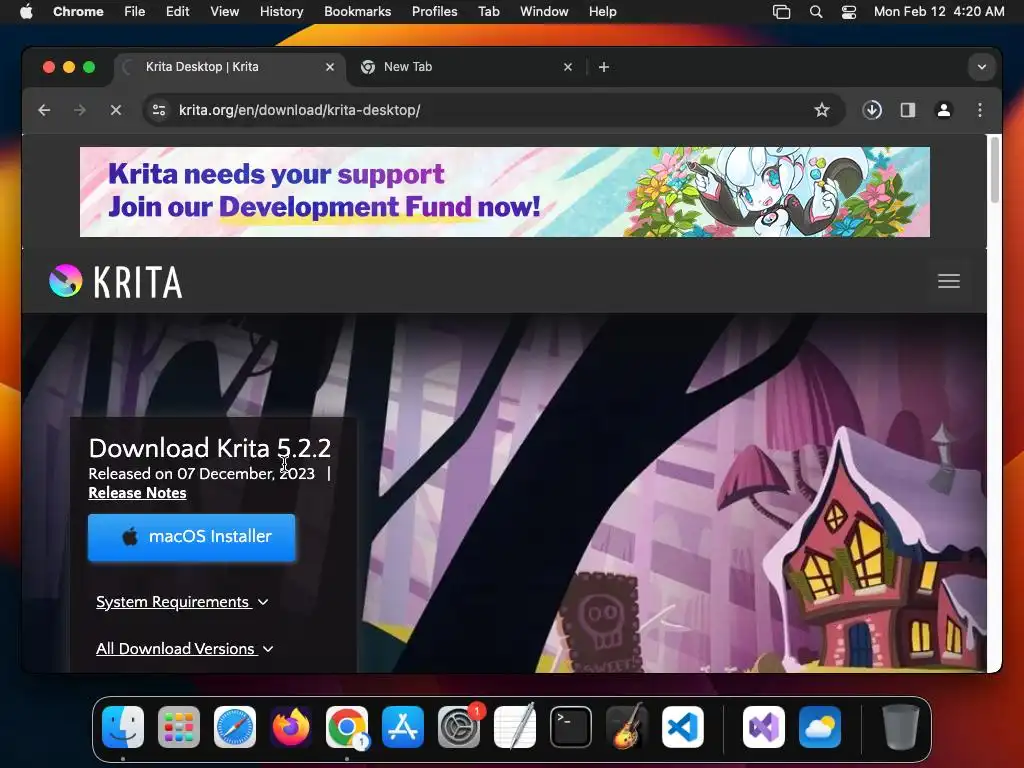Open the Chrome application menu
Viewport: 1024px width, 768px height.
pos(78,12)
